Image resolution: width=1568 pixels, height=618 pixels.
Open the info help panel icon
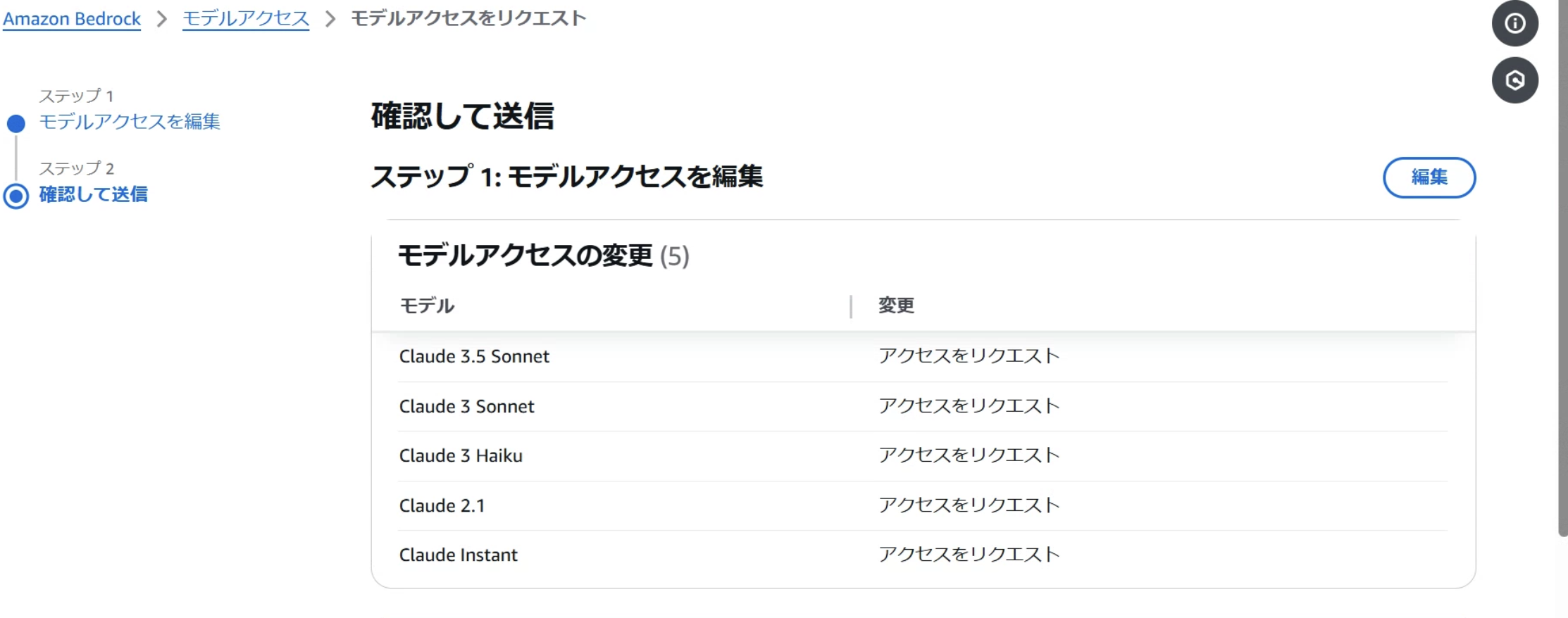click(1514, 23)
